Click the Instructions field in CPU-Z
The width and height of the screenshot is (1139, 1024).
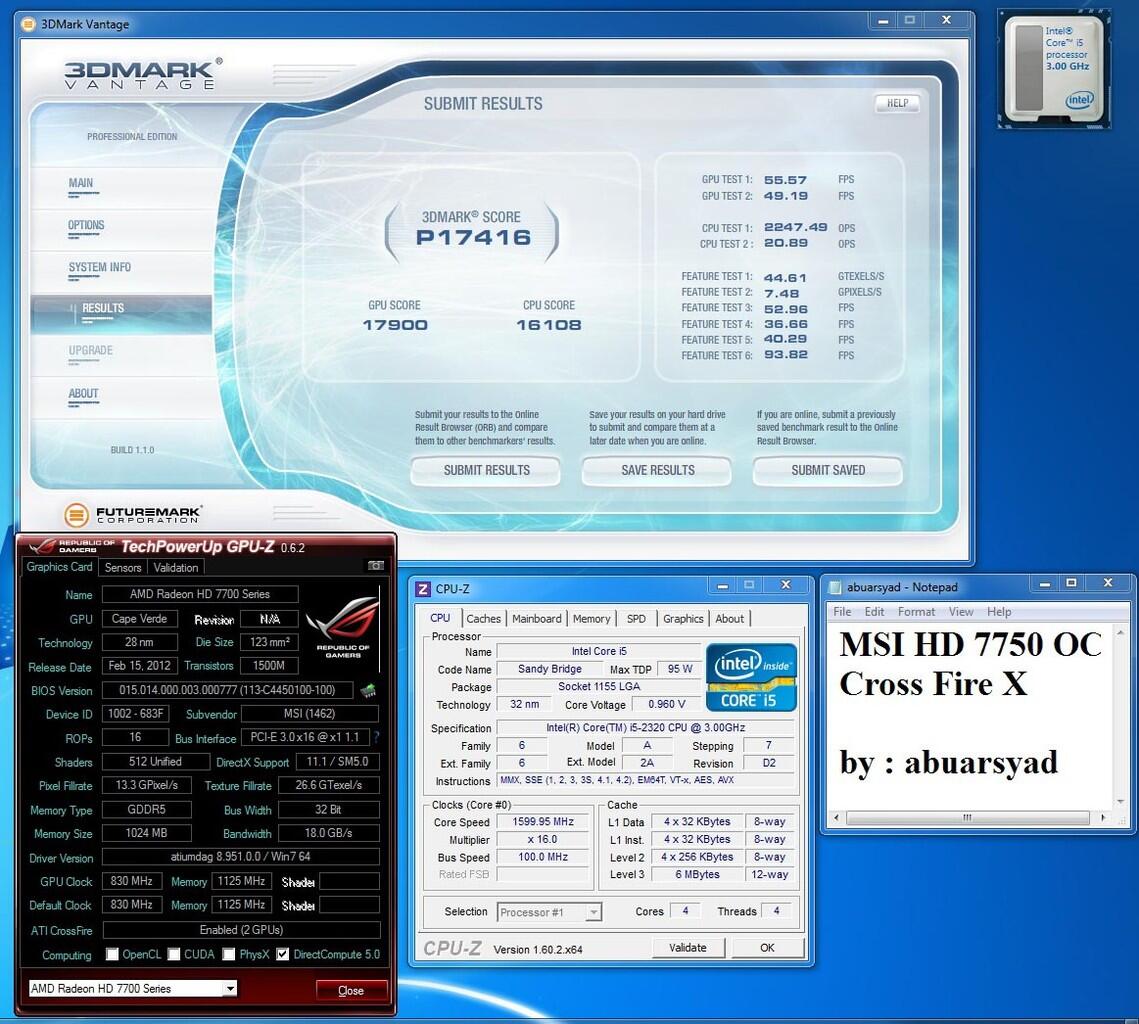[x=645, y=780]
